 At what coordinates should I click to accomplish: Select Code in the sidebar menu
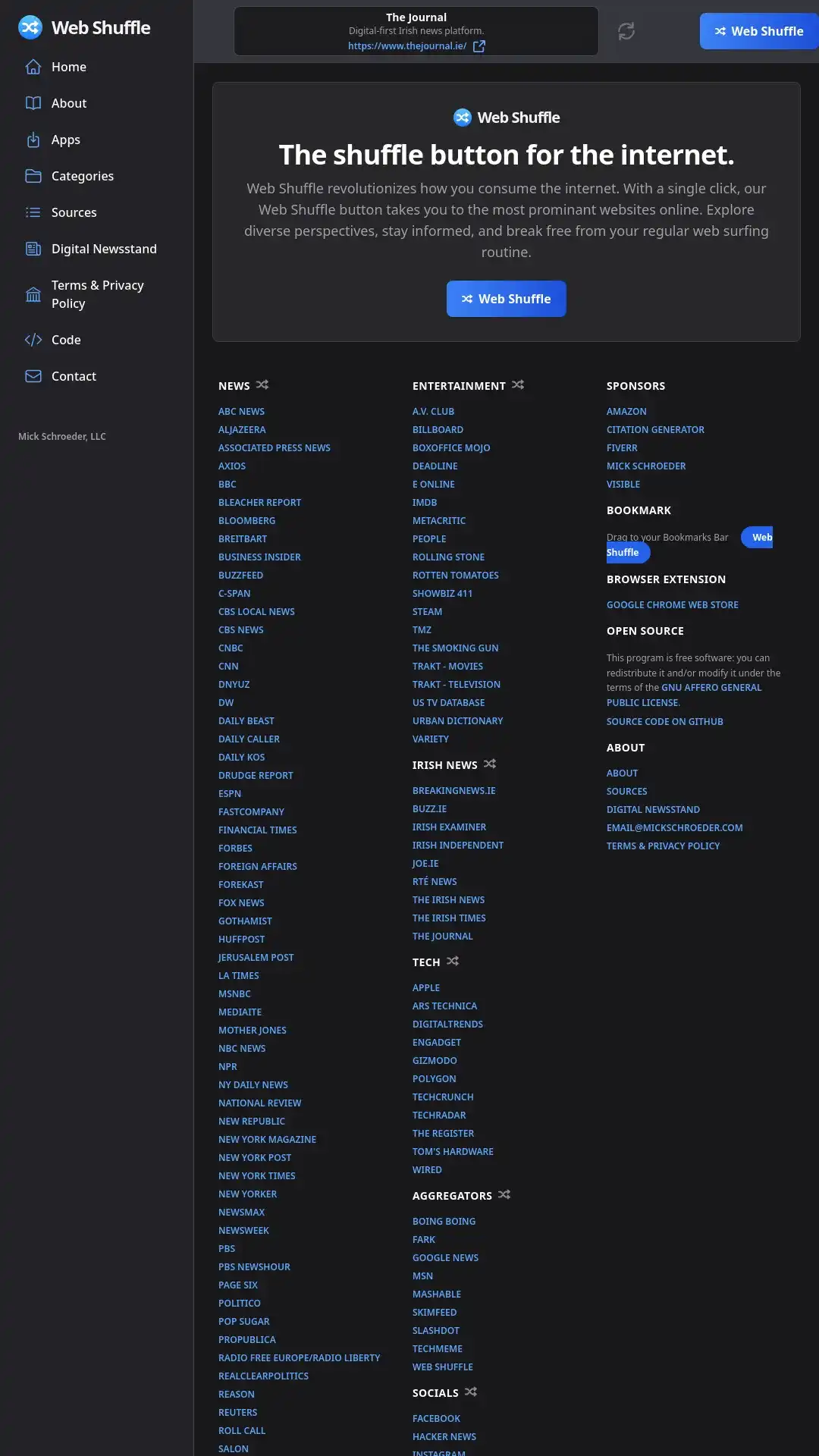click(66, 340)
